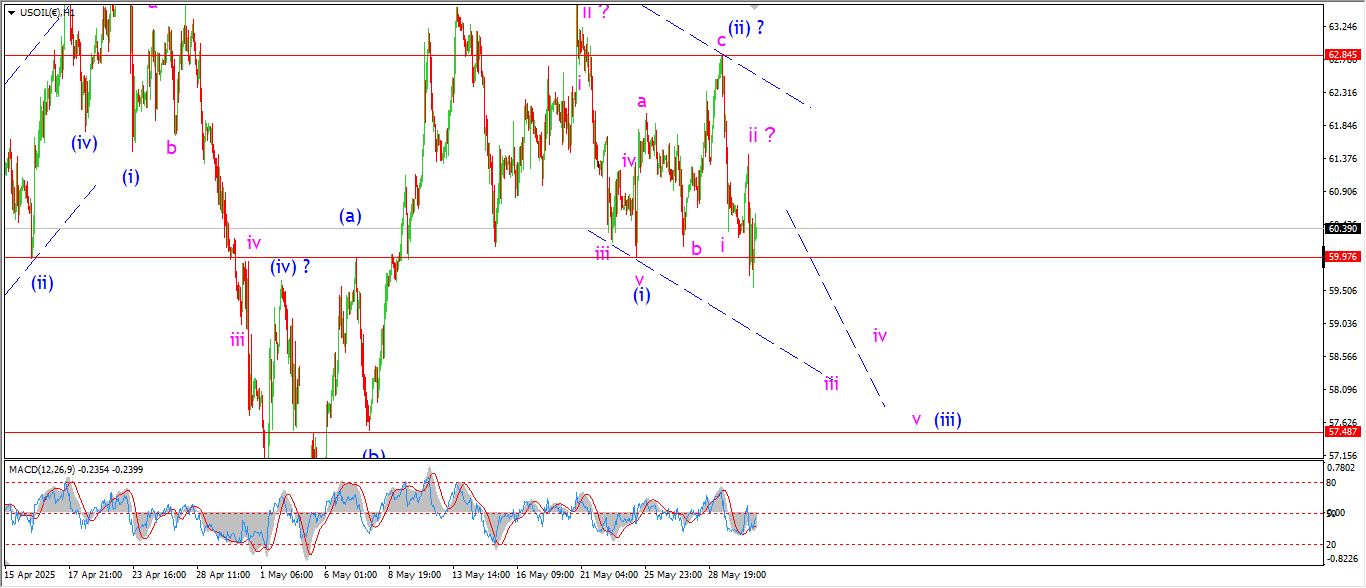
Task: Click the 62.316 price scale value
Action: (x=1341, y=92)
